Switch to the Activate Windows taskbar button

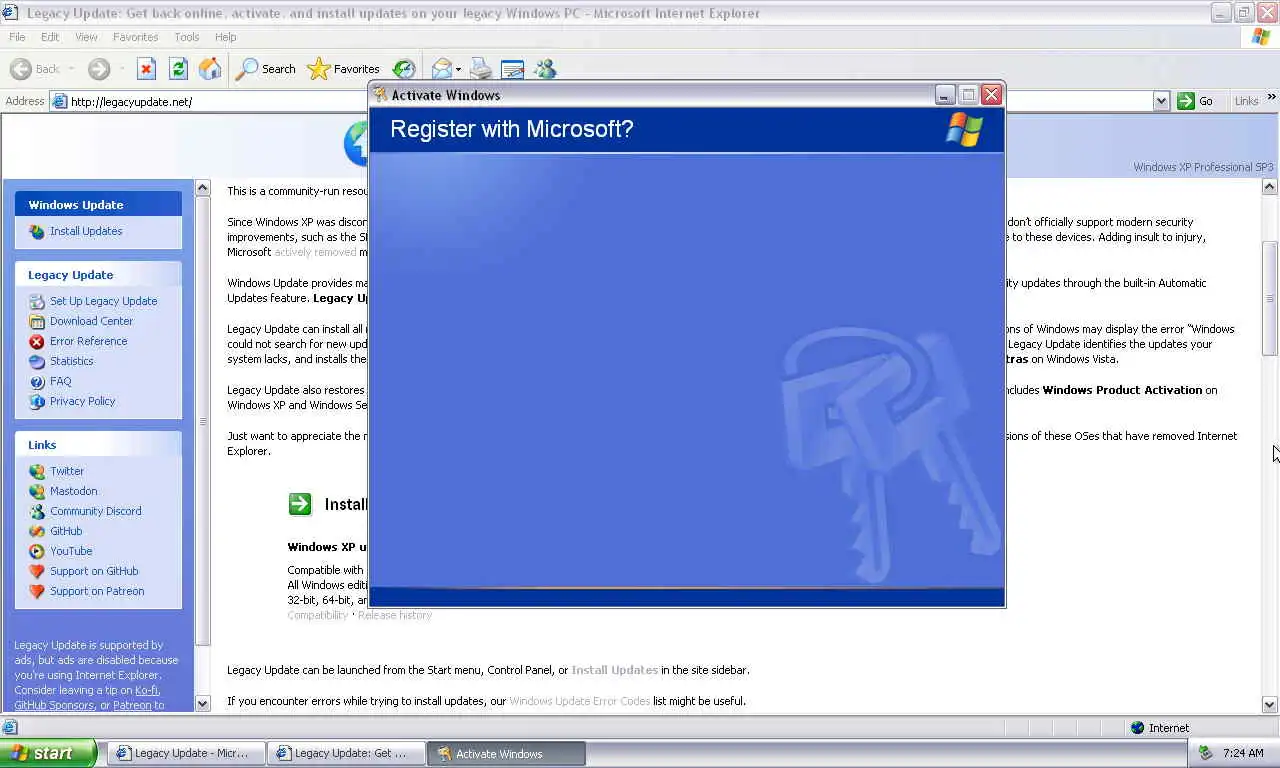tap(506, 754)
